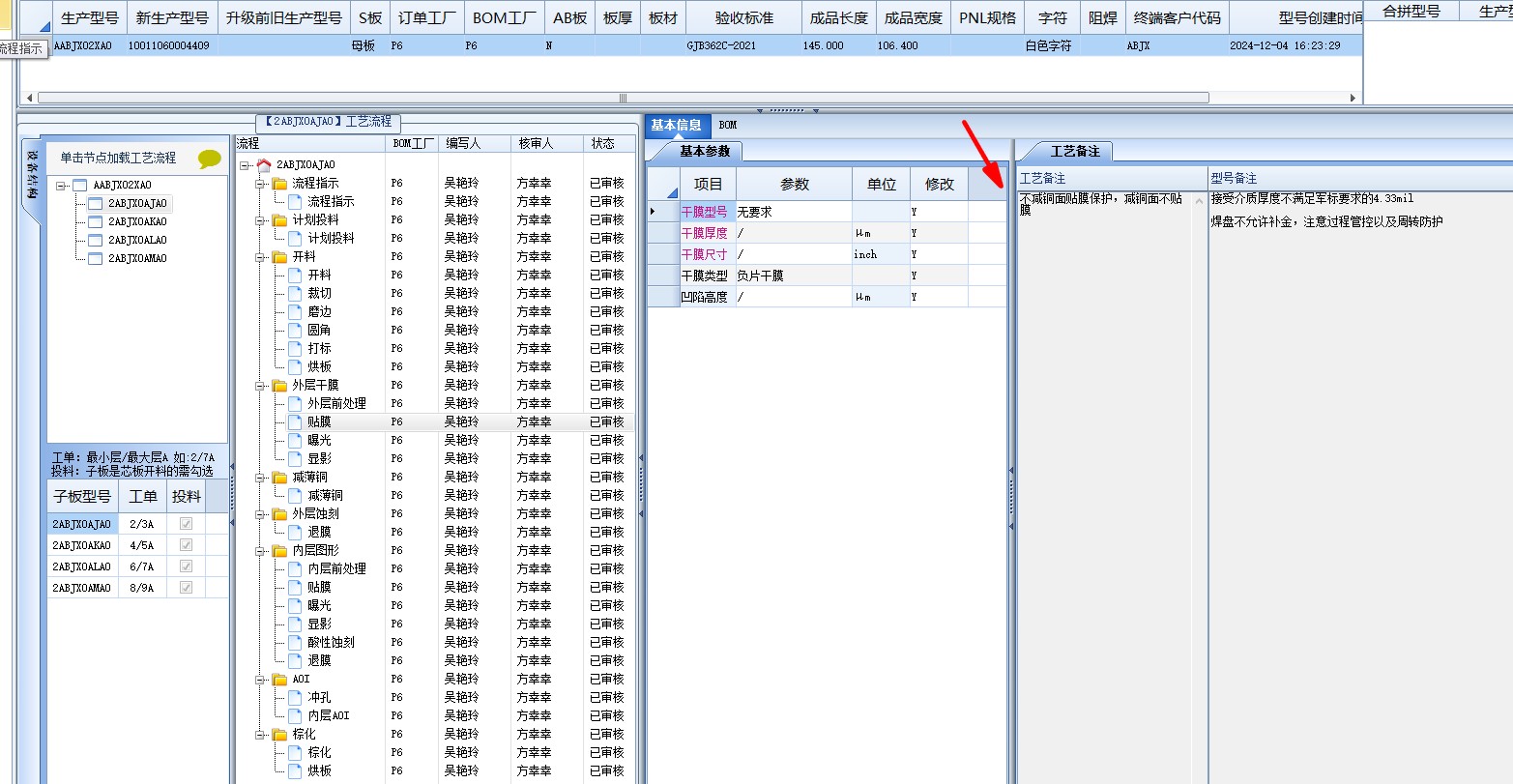Viewport: 1513px width, 784px height.
Task: Click the folder icon of 内层图形
Action: (x=279, y=551)
